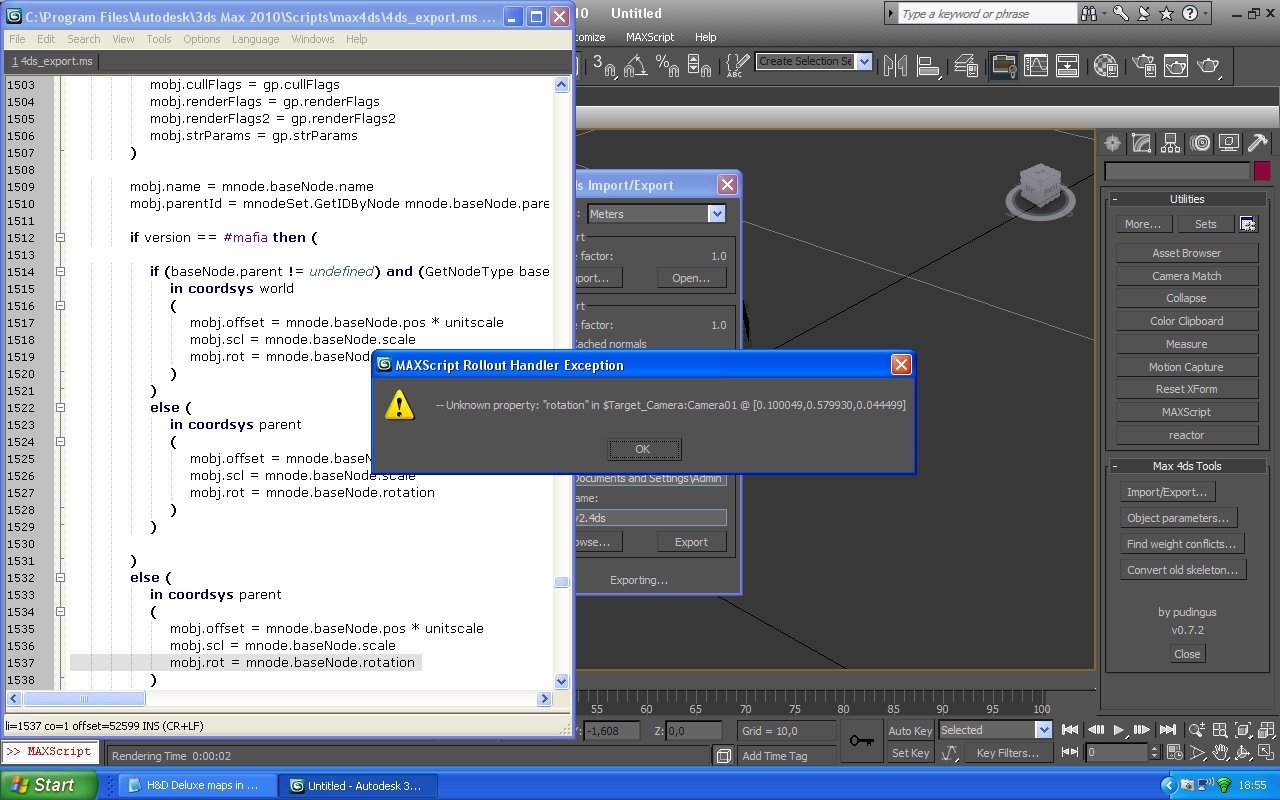Screen dimensions: 1280x800
Task: Toggle the Angle Snap icon
Action: [x=635, y=66]
